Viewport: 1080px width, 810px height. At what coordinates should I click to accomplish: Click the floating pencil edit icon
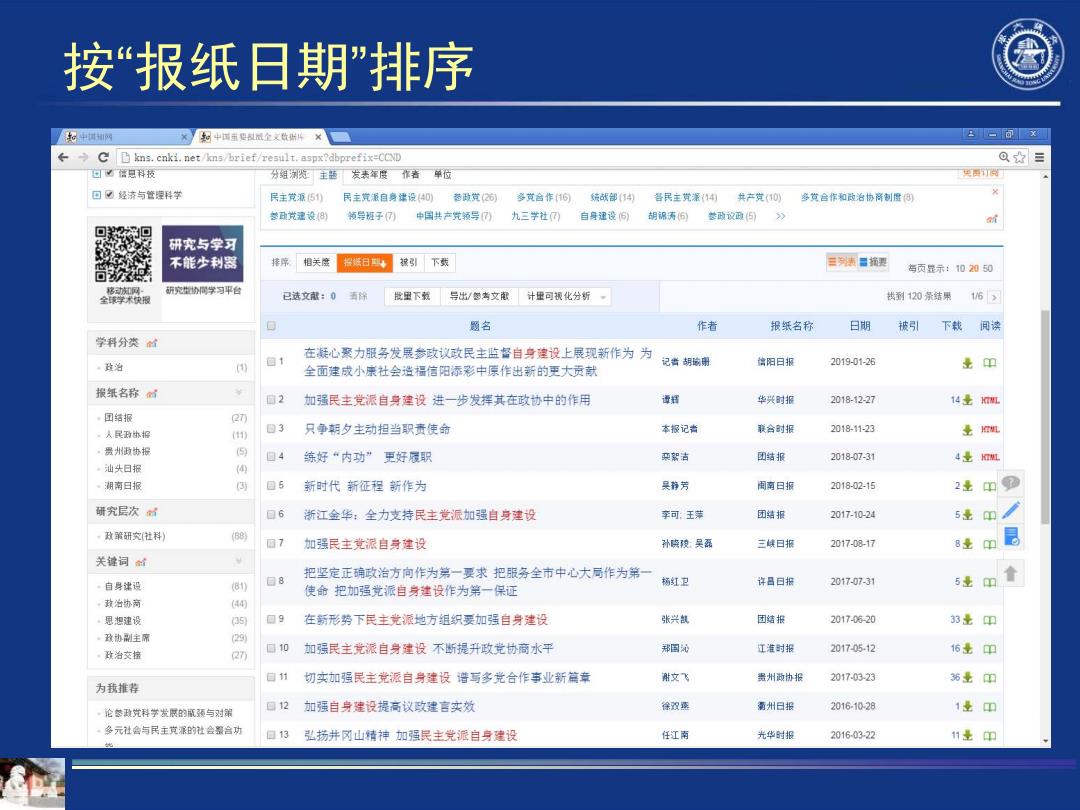point(1010,510)
